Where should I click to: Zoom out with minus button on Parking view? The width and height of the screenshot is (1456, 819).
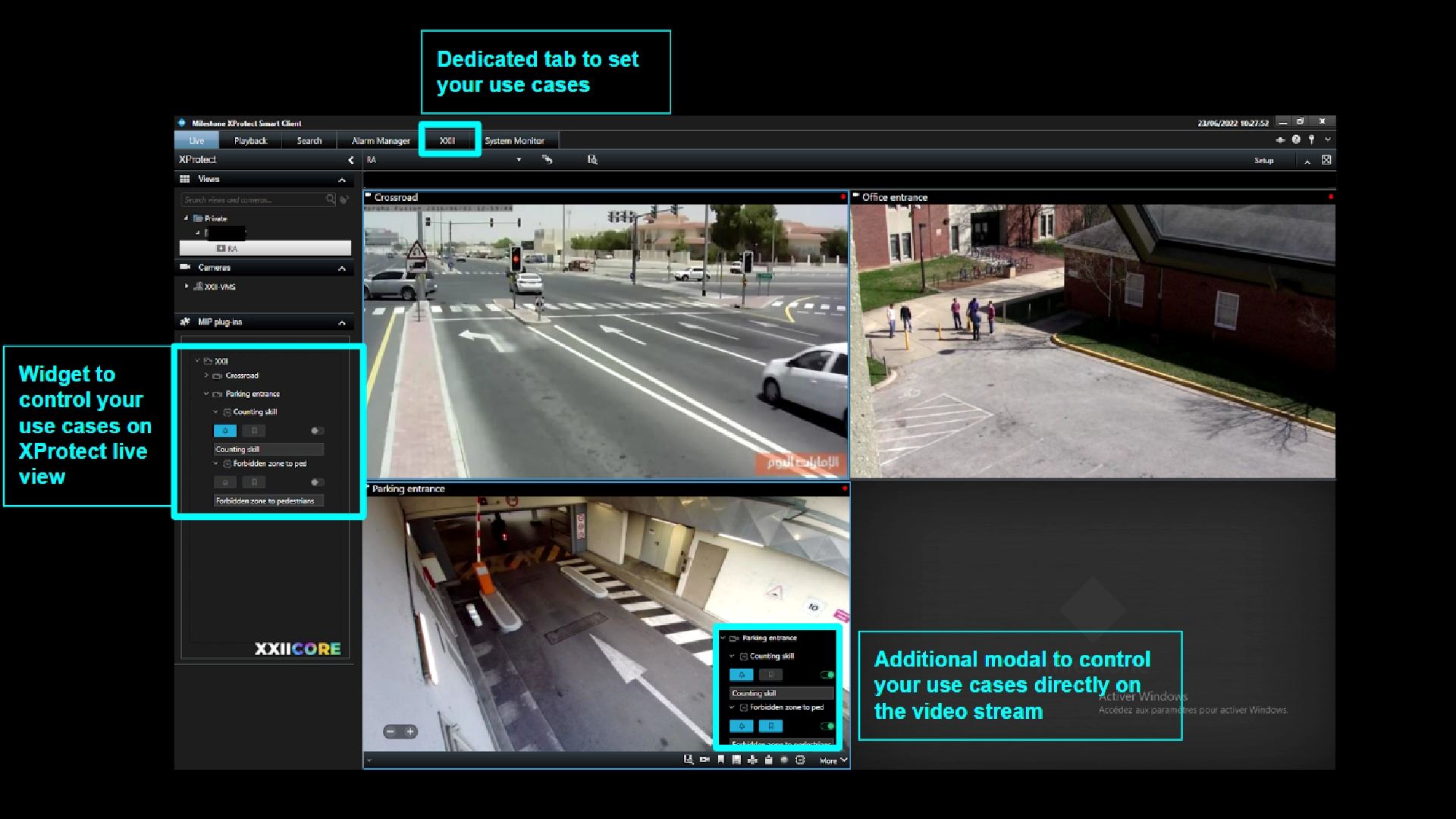(x=390, y=732)
